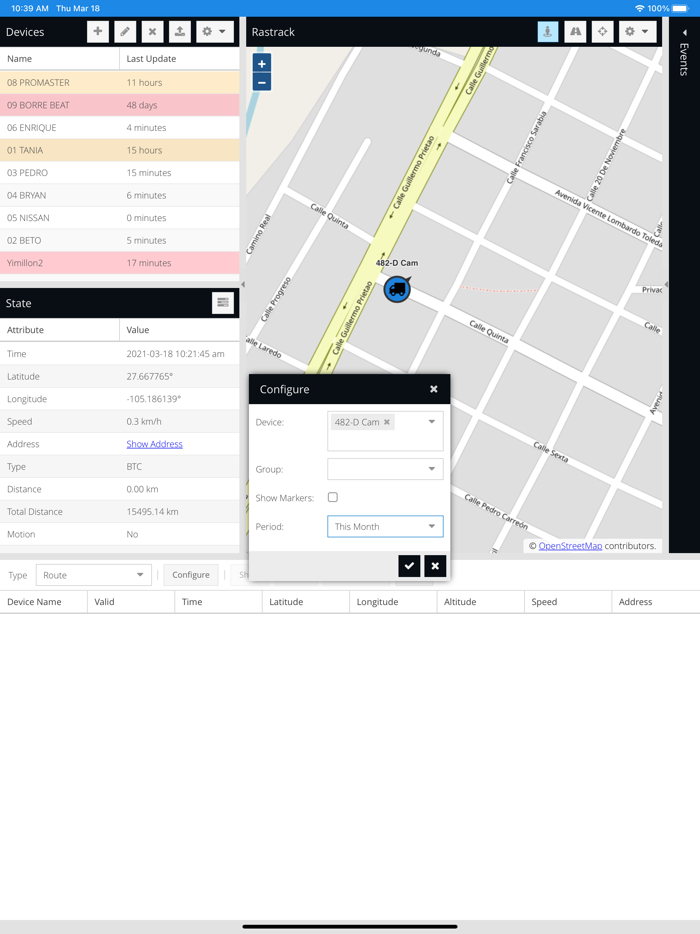Sort report by Longitude column header
Image resolution: width=700 pixels, height=934 pixels.
coord(393,602)
